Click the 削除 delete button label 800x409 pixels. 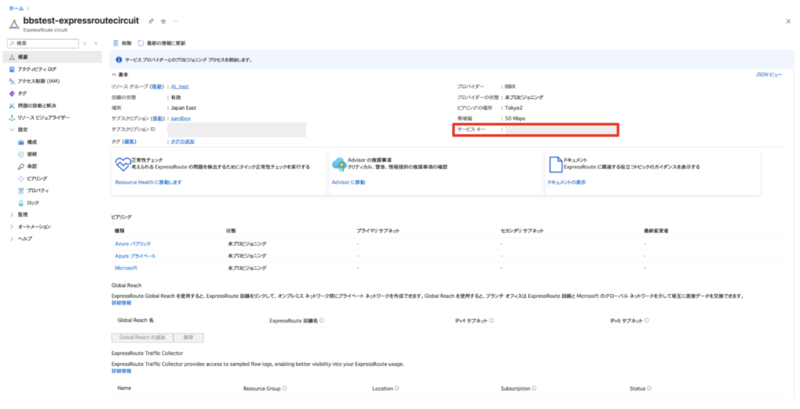coord(127,43)
